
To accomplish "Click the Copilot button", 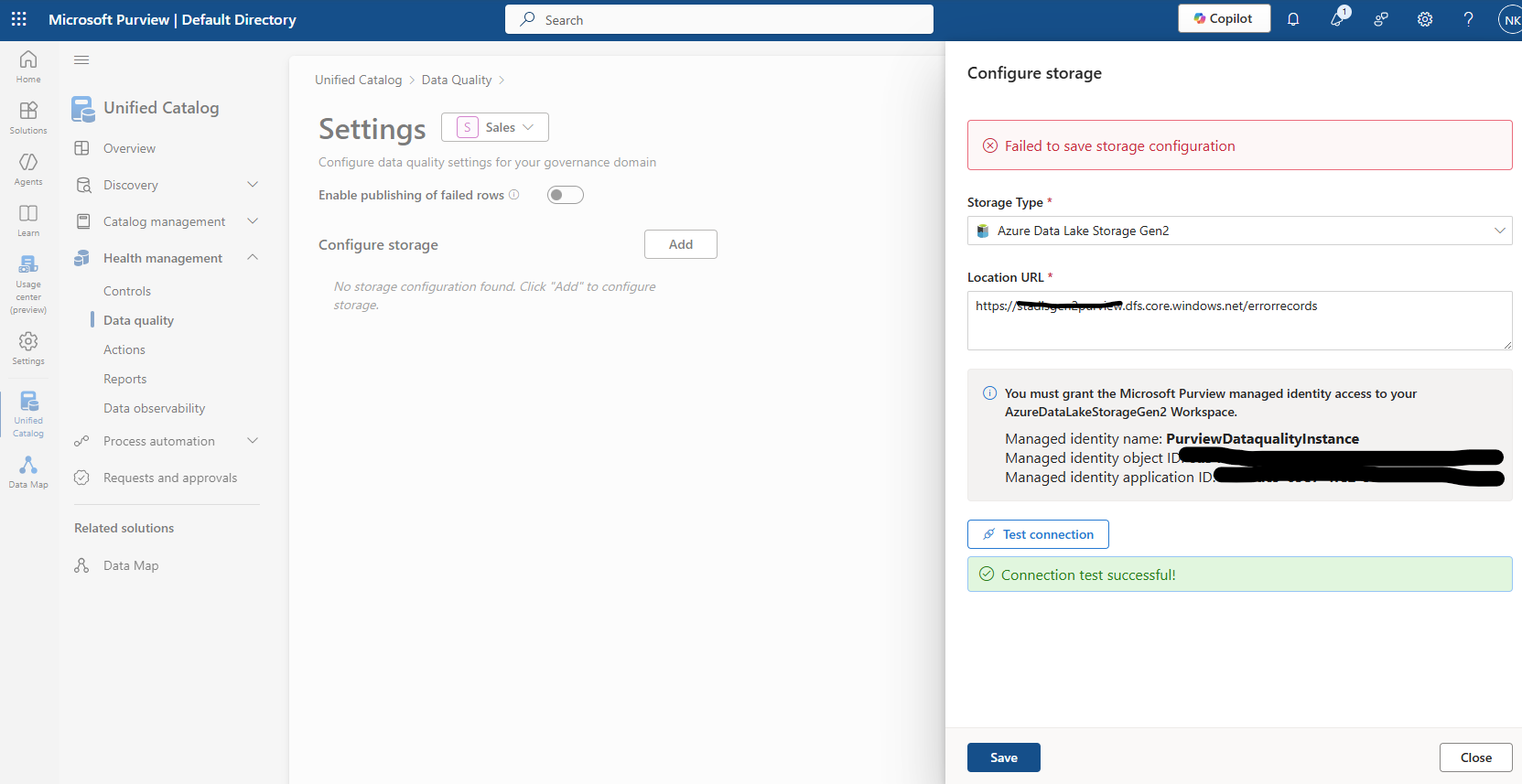I will [1224, 18].
